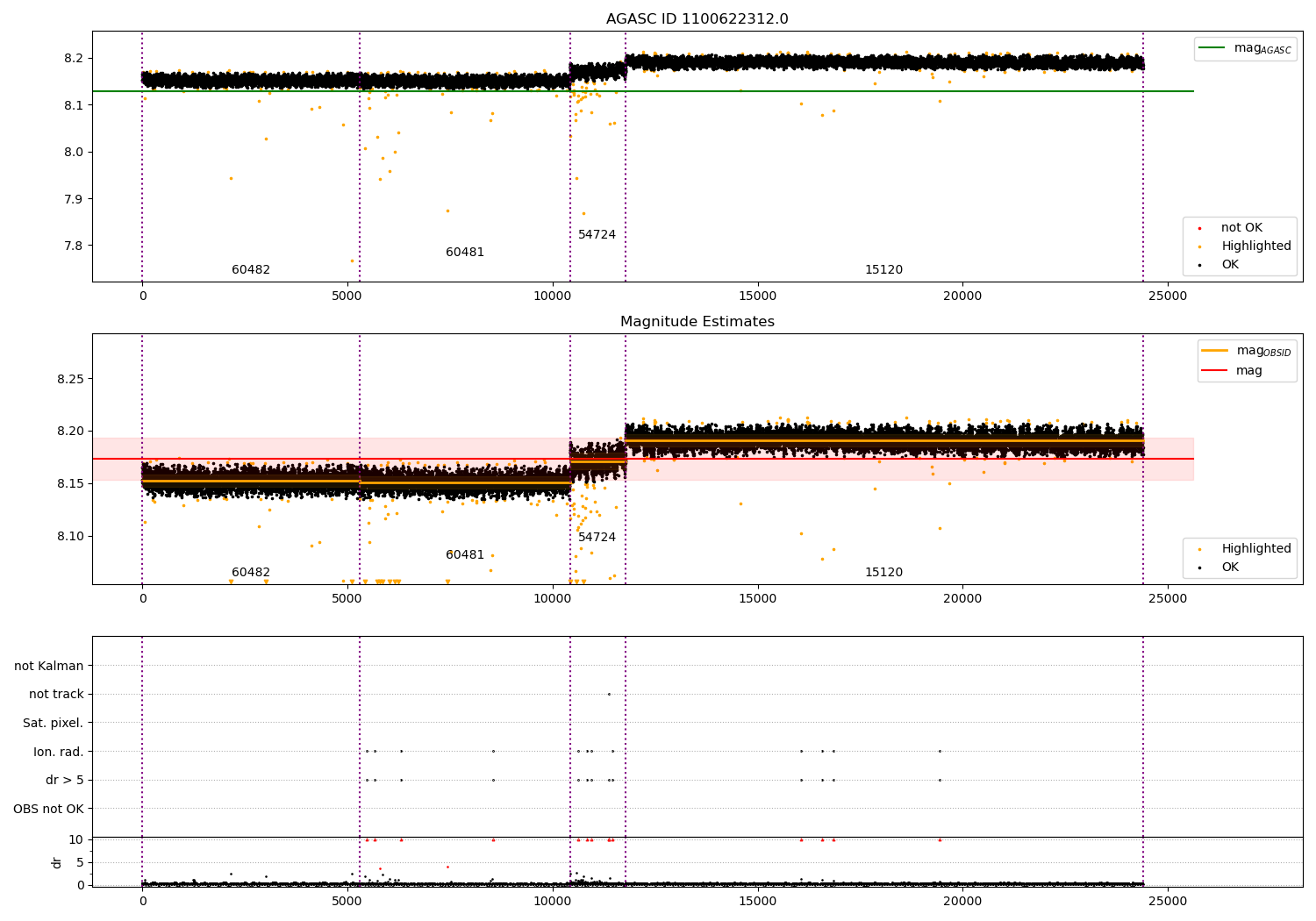
Task: Click obsid label 60482 in top plot
Action: 251,270
